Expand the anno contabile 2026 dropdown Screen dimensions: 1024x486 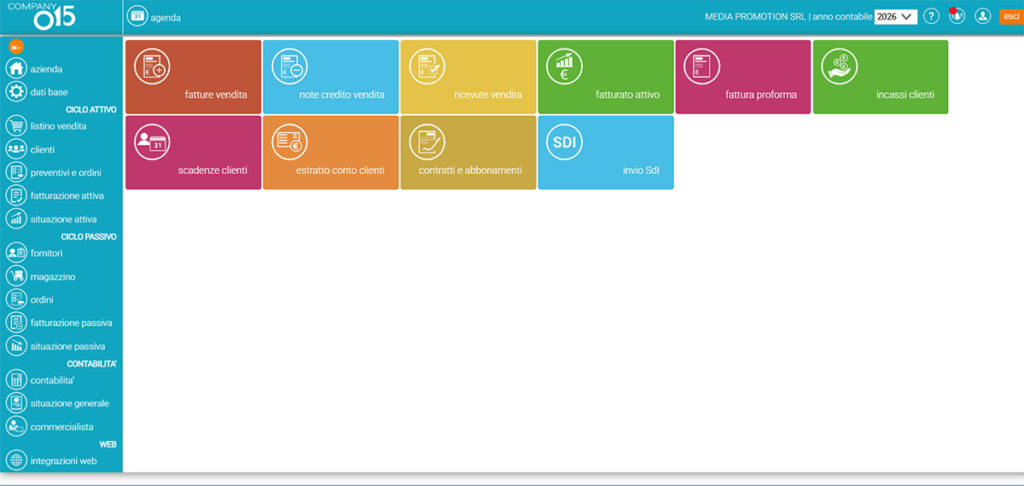click(896, 17)
